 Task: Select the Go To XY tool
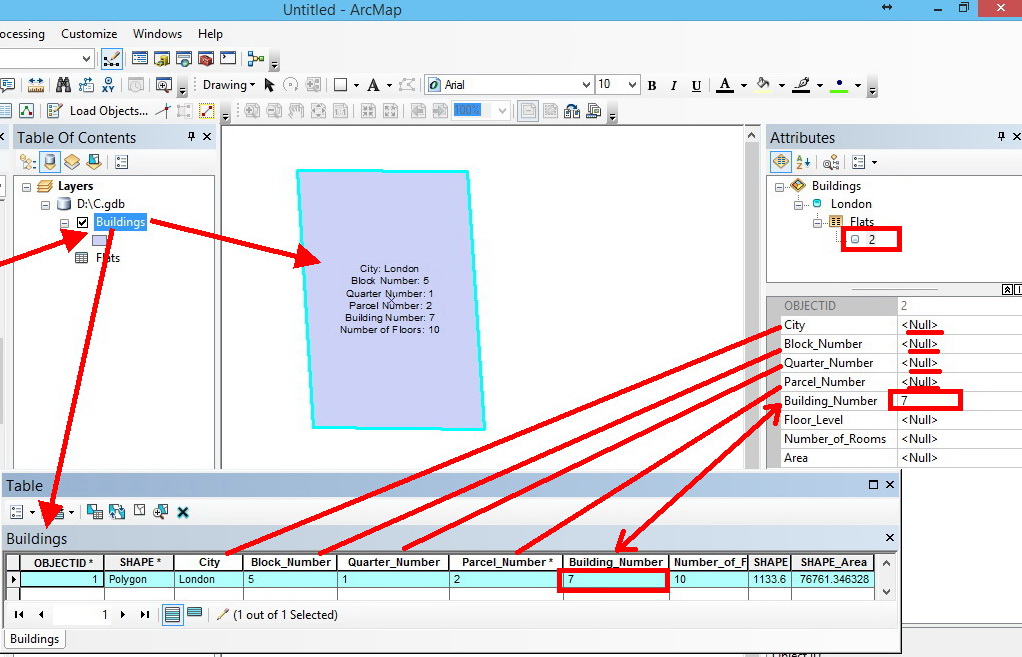pyautogui.click(x=108, y=85)
